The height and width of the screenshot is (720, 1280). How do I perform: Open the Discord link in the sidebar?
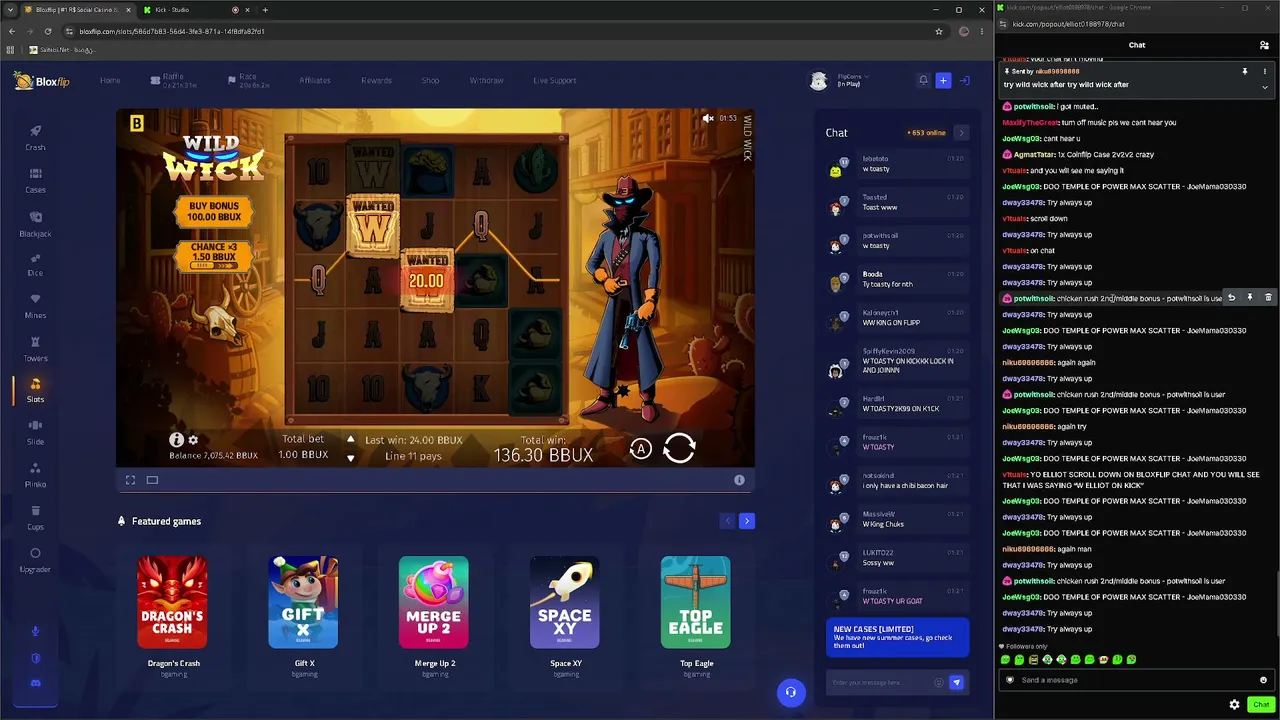pos(35,683)
